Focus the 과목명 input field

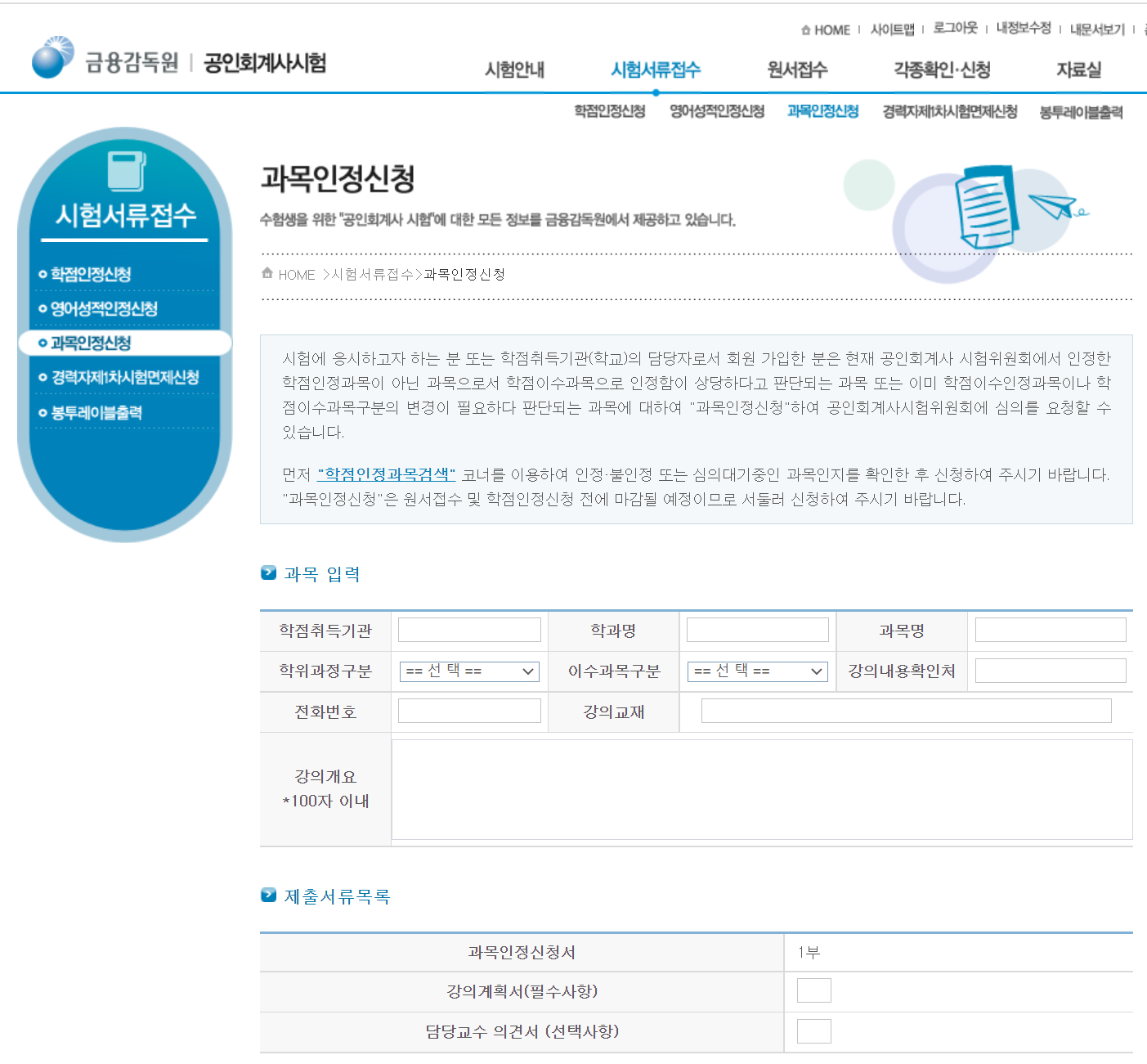click(1051, 630)
